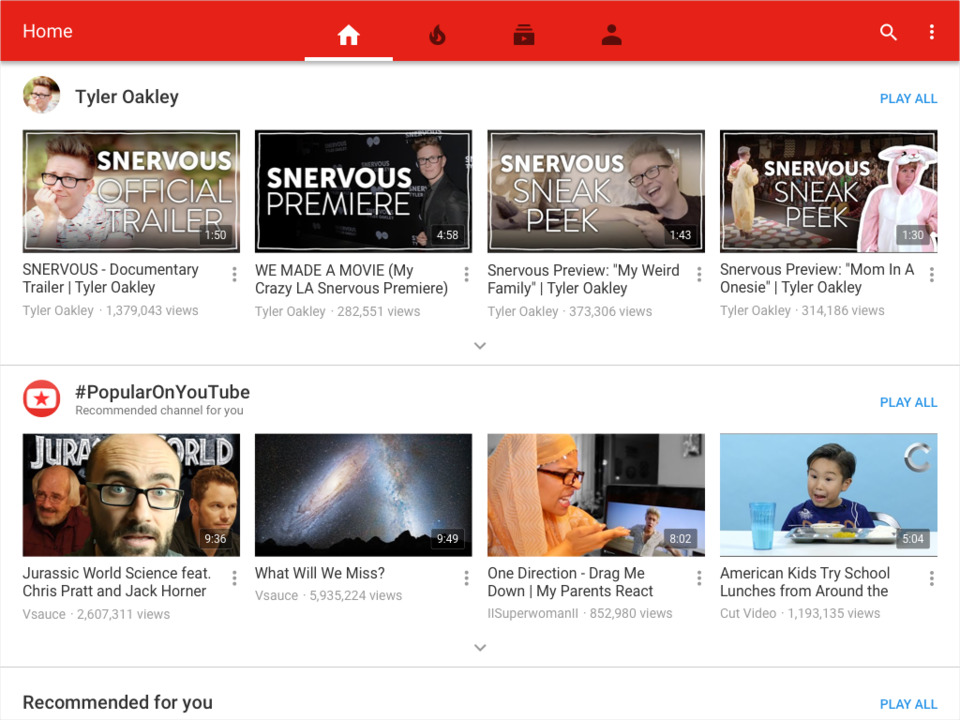Play all Tyler Oakley videos
This screenshot has height=720, width=960.
click(908, 99)
